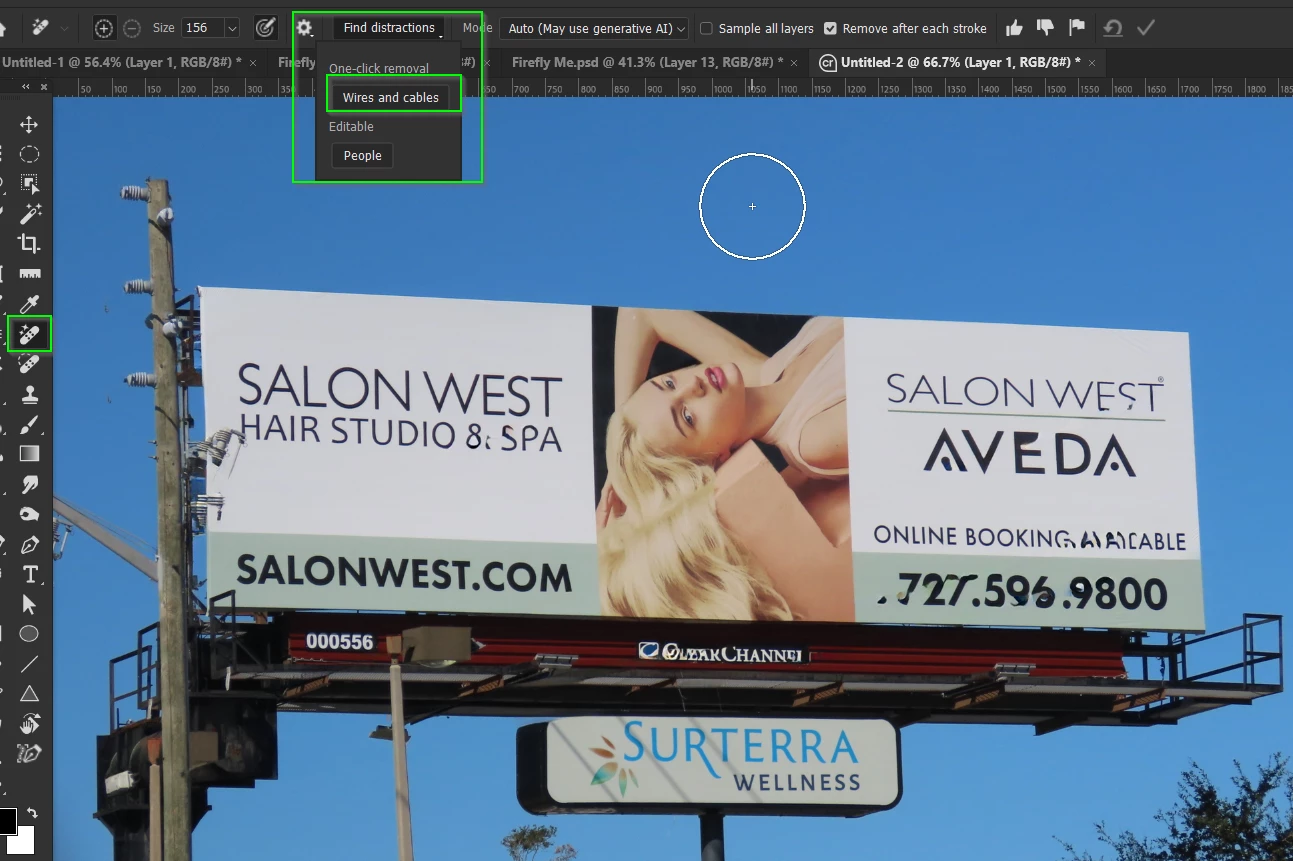Close the Firefly Me.psd tab
This screenshot has width=1293, height=861.
(x=795, y=62)
